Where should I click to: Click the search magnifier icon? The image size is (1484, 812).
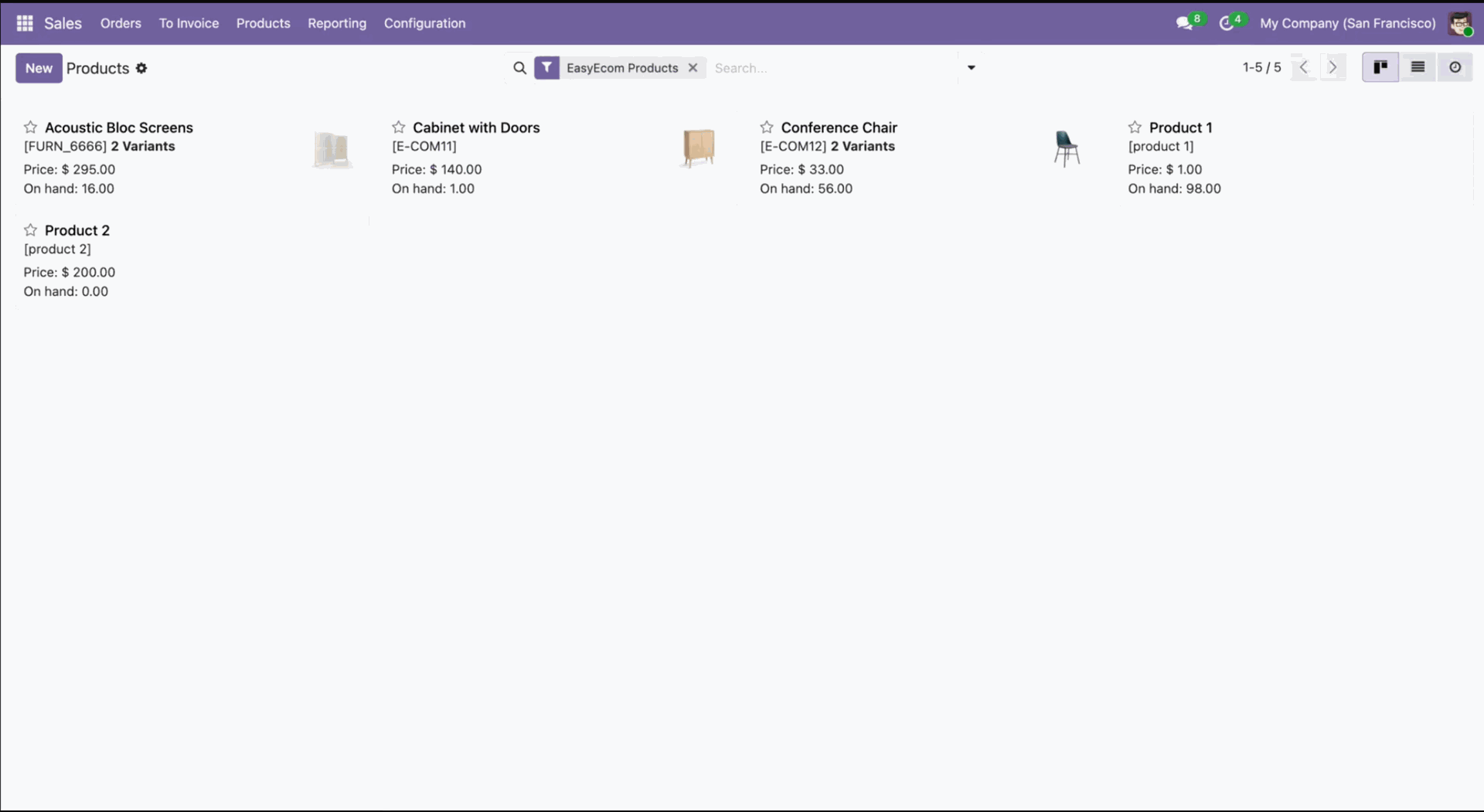(519, 68)
